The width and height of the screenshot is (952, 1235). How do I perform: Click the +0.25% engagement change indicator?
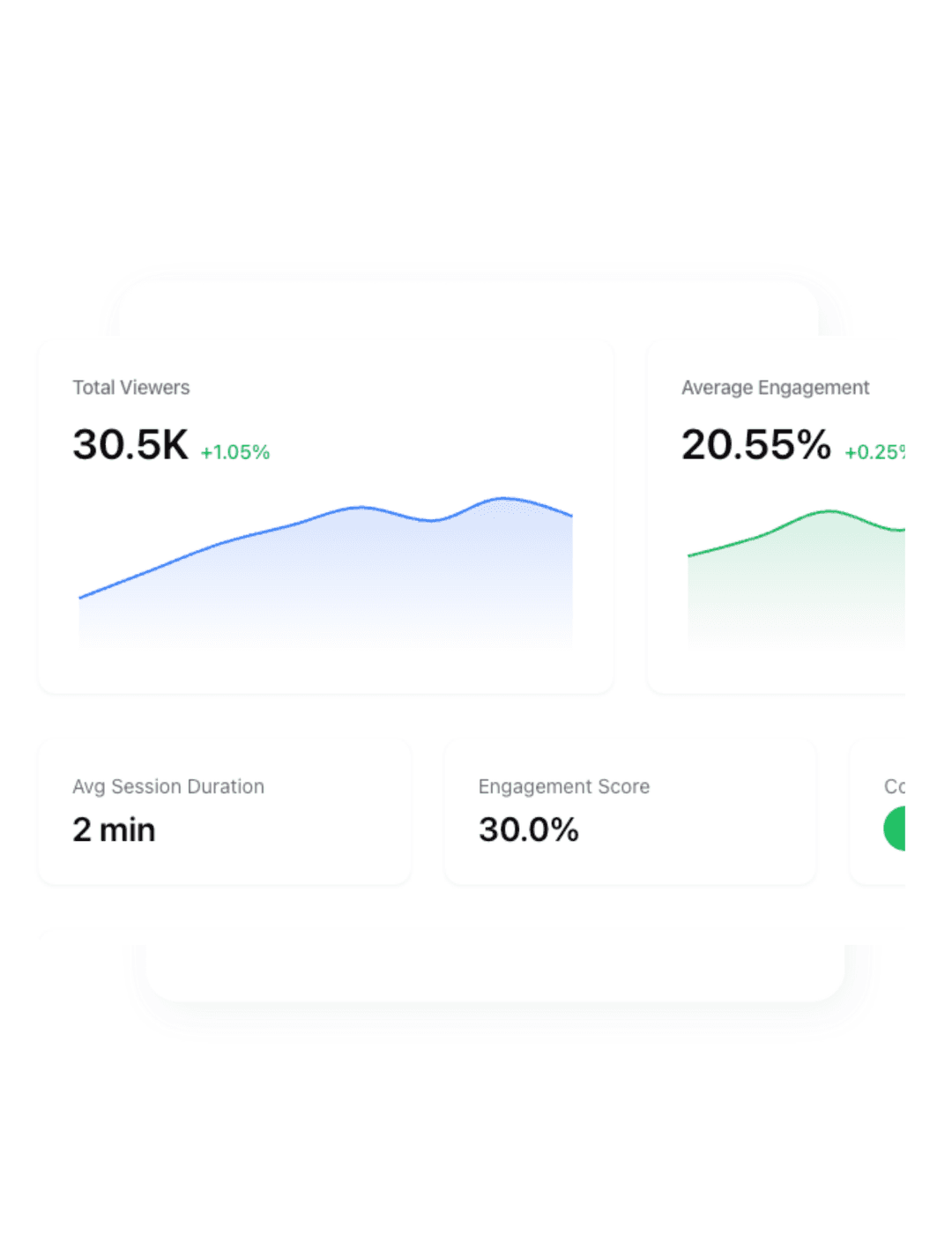click(x=874, y=452)
